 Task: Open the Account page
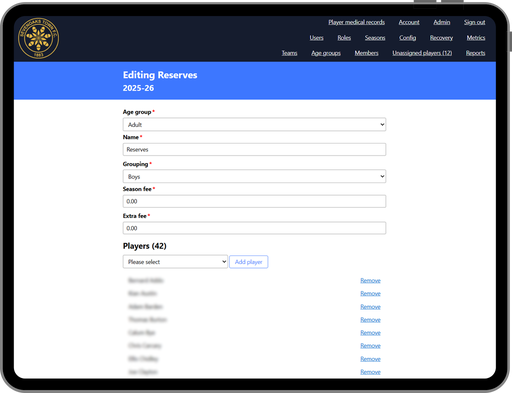pos(409,22)
